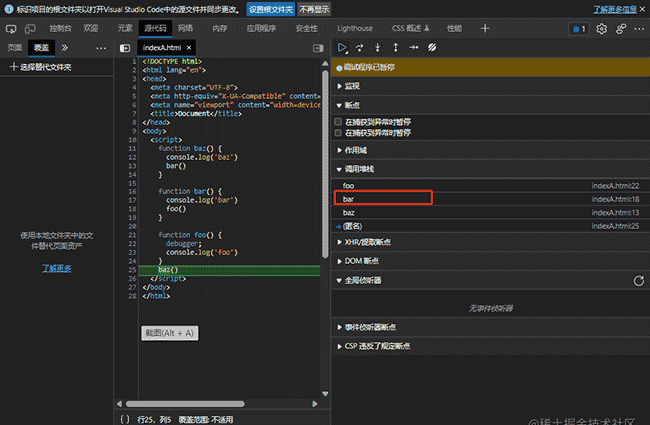The width and height of the screenshot is (650, 425).
Task: Click the right arrow of the horizontal scrollbar
Action: click(x=315, y=403)
